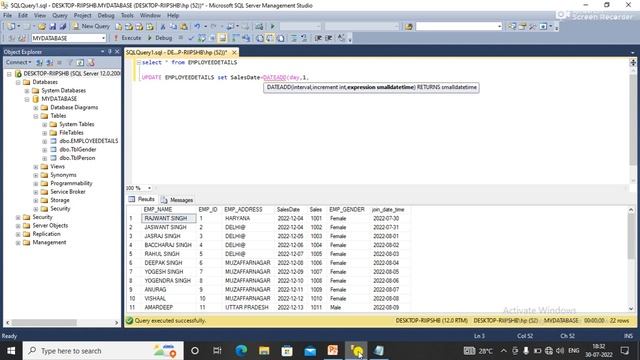
Task: Expand the System Databases node
Action: click(x=27, y=91)
